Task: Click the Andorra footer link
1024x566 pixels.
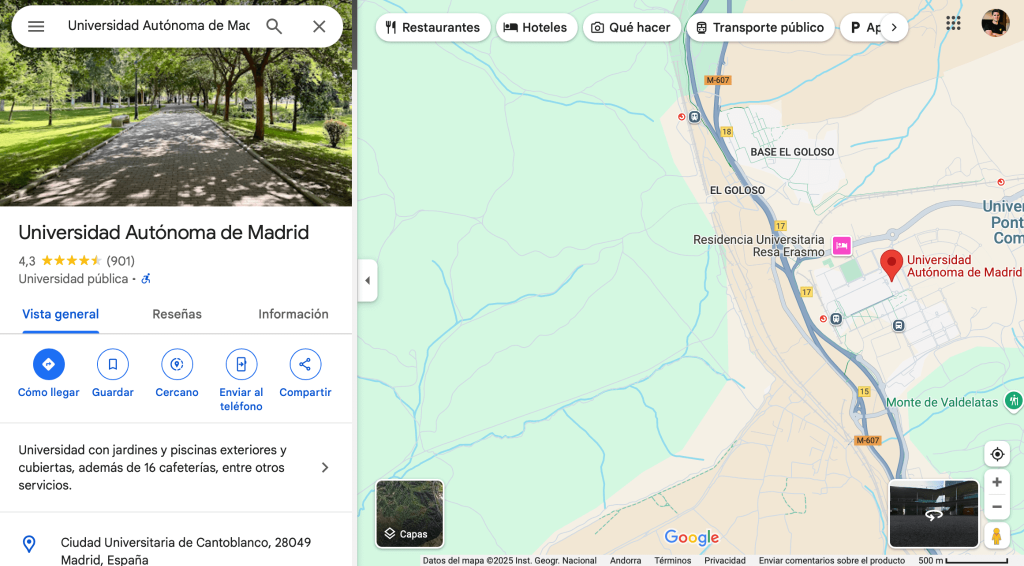Action: pos(626,561)
